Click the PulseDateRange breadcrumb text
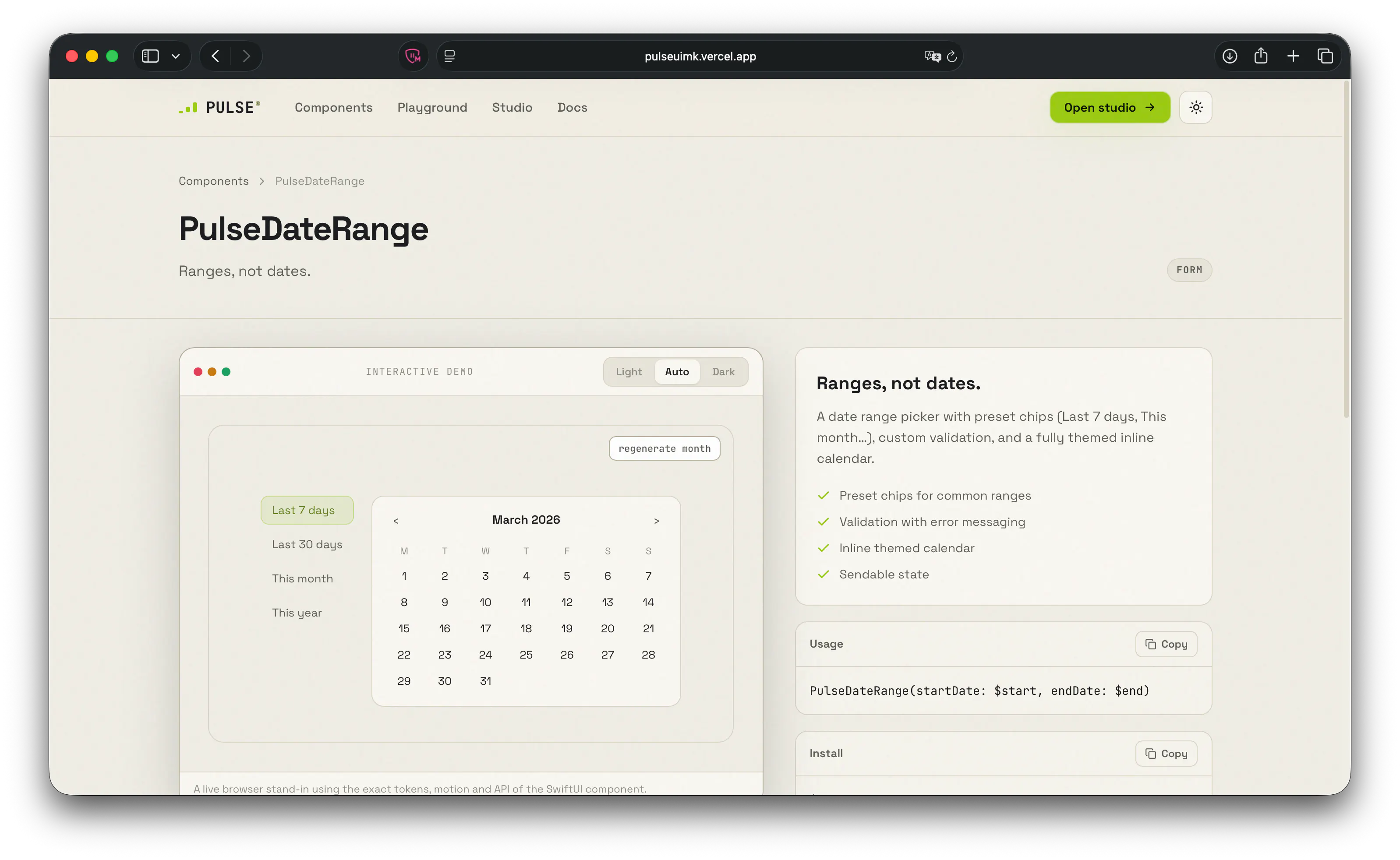Image resolution: width=1400 pixels, height=860 pixels. (320, 181)
